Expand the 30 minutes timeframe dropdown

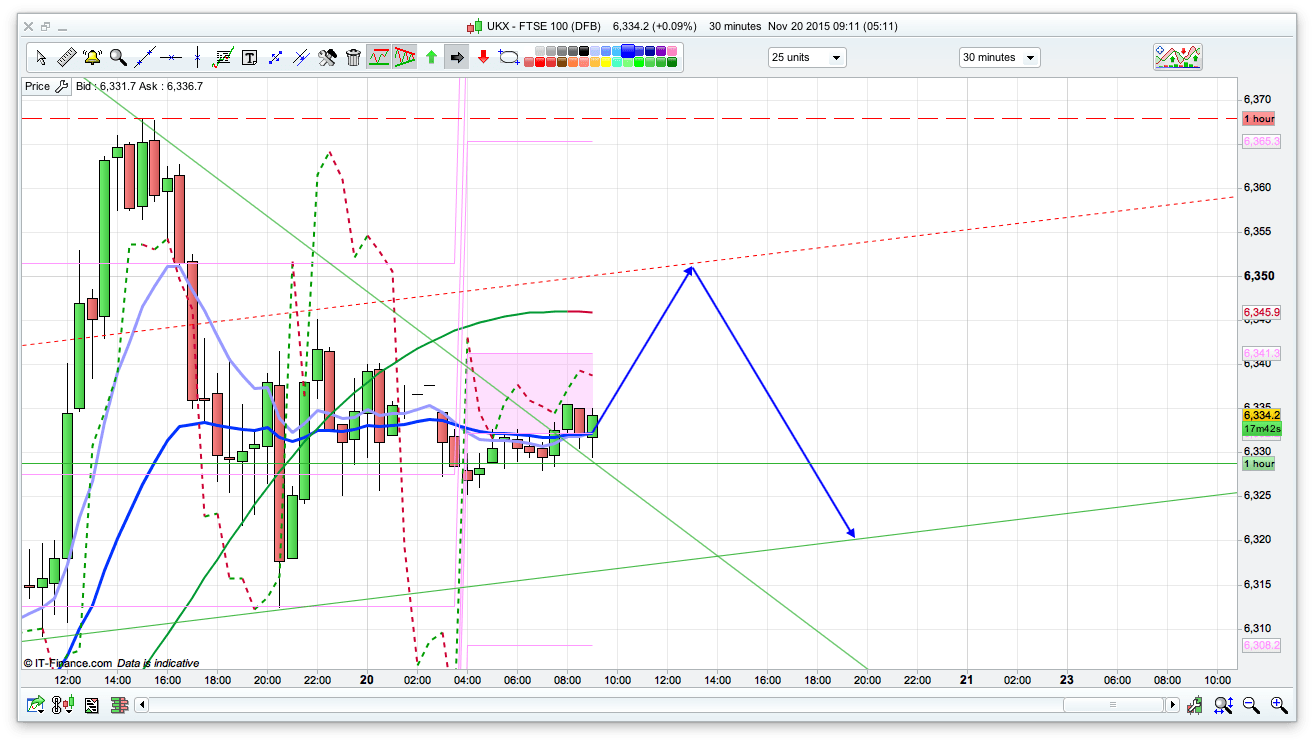[x=998, y=57]
